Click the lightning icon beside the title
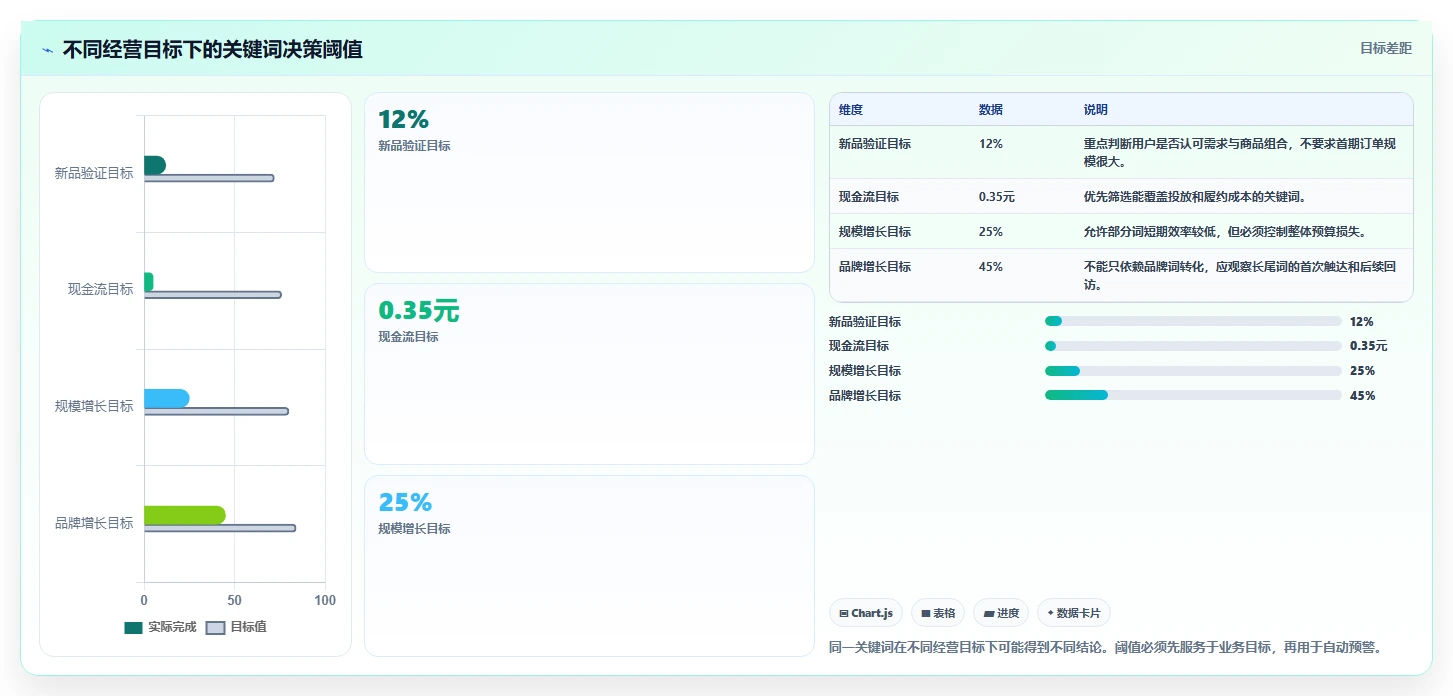This screenshot has height=696, width=1453. (48, 50)
